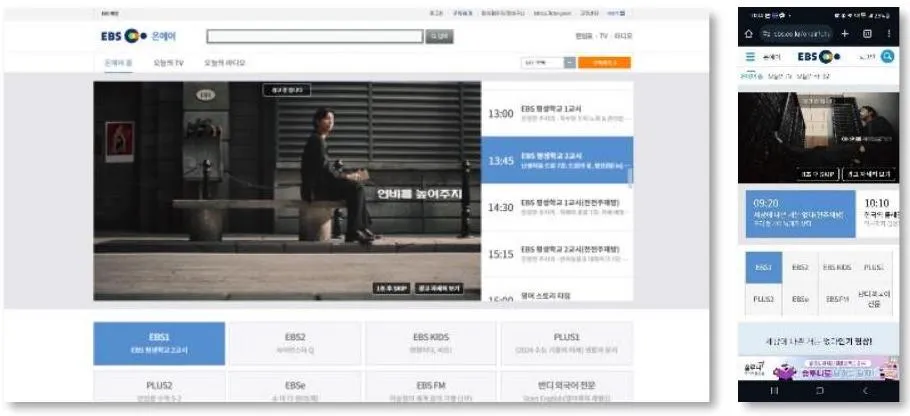Image resolution: width=910 pixels, height=416 pixels.
Task: Tap the PLUS2 channel tile on mobile
Action: [764, 299]
